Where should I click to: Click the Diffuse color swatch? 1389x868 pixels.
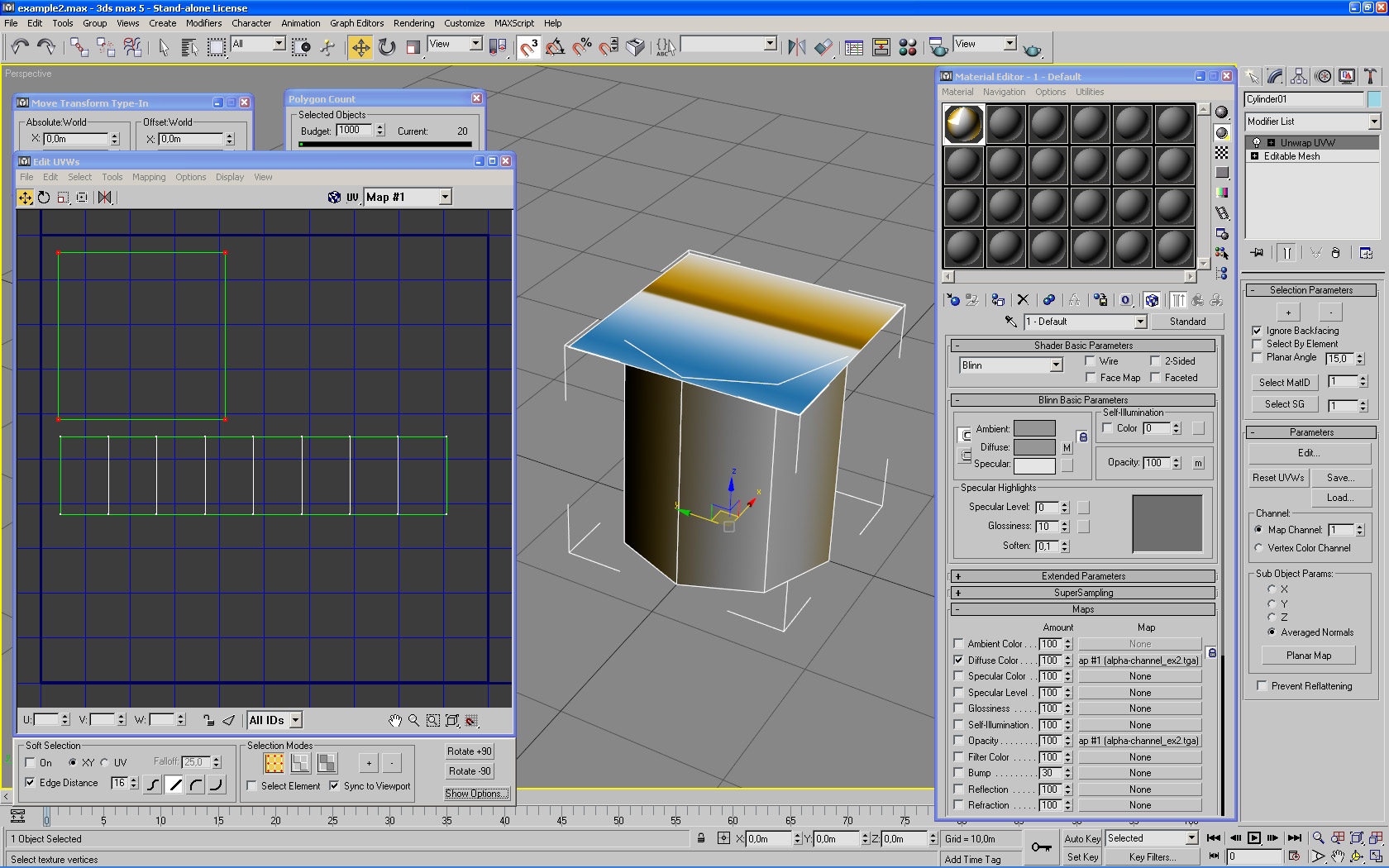[1034, 447]
